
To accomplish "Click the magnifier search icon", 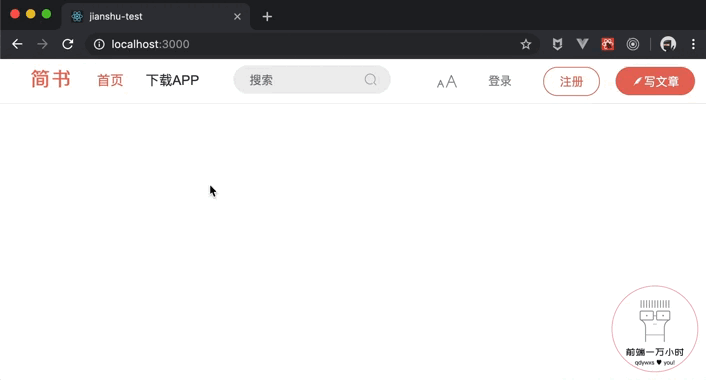I will tap(371, 80).
